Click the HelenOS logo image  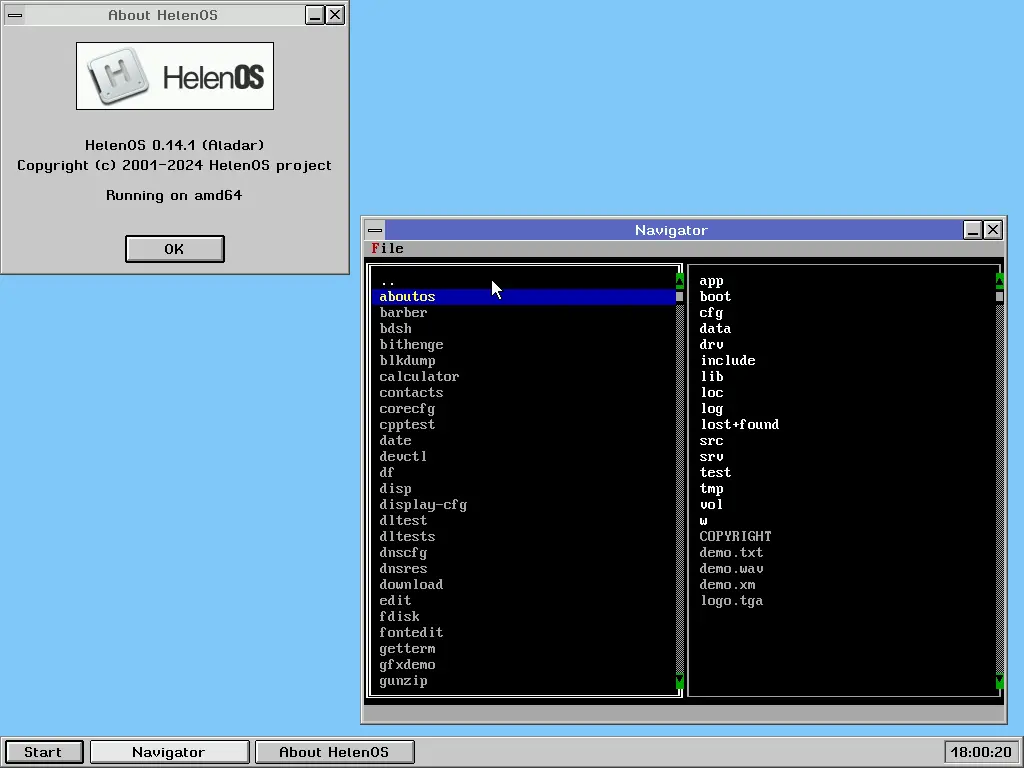click(175, 76)
